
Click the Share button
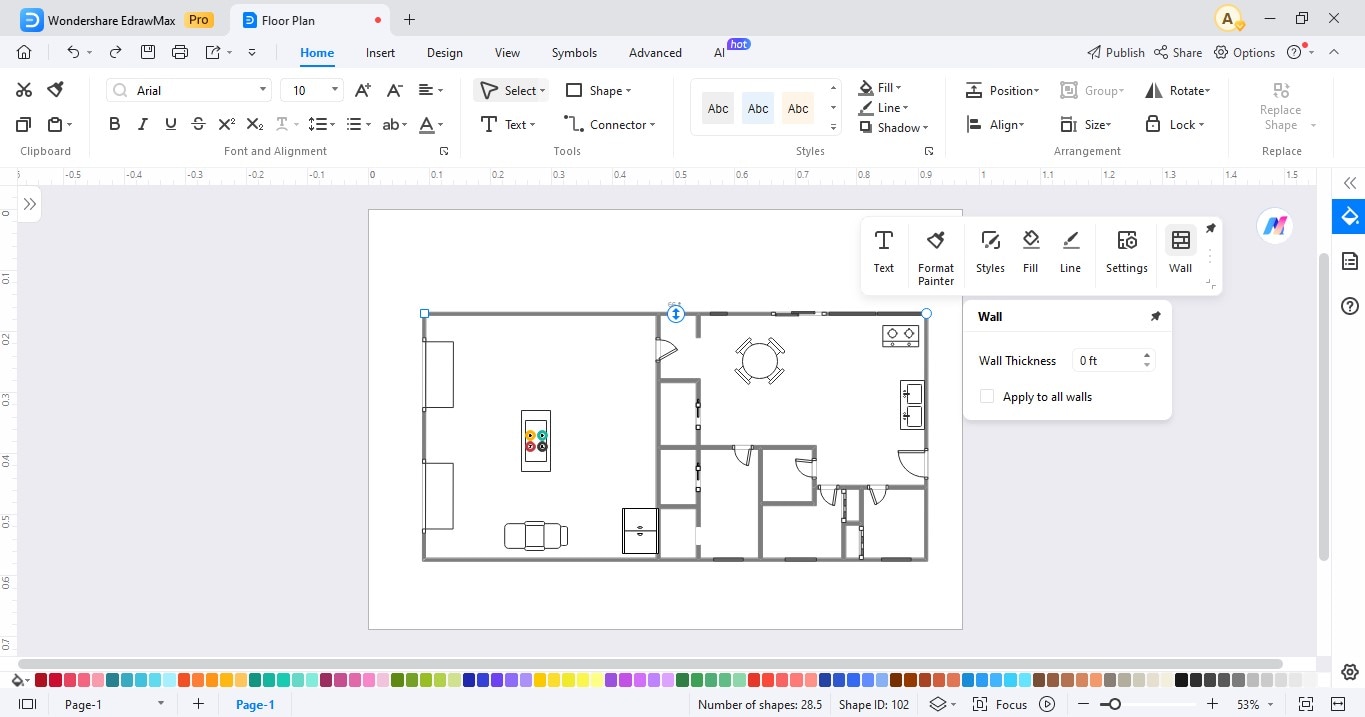point(1178,52)
